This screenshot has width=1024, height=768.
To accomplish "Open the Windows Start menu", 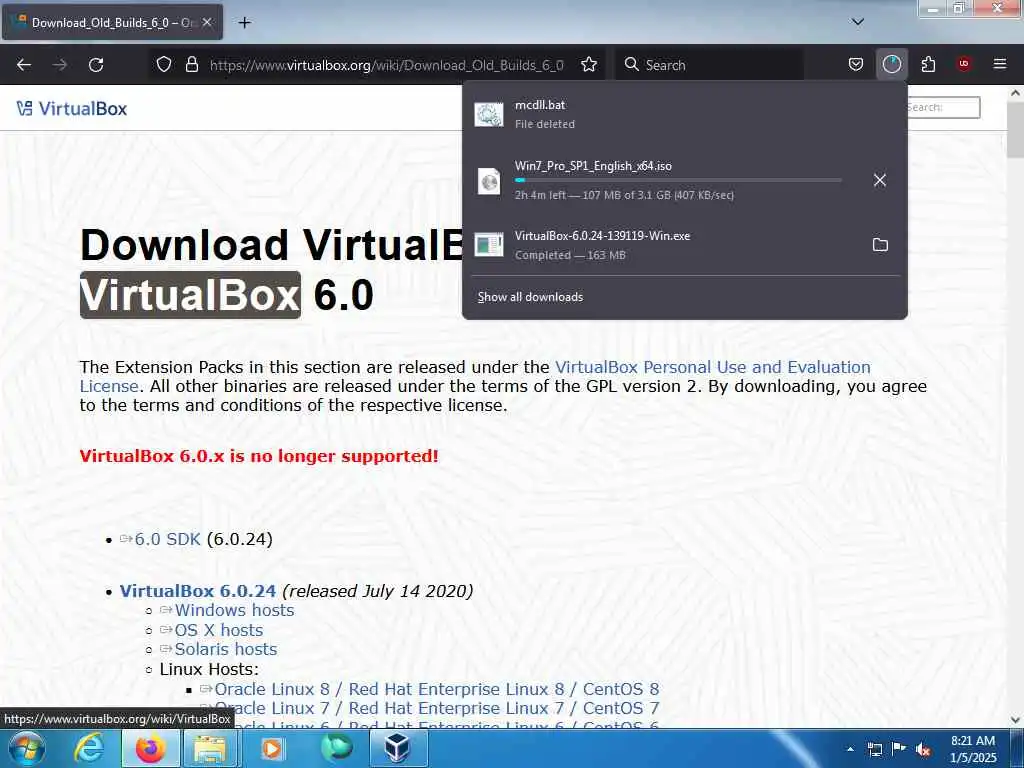I will (26, 748).
